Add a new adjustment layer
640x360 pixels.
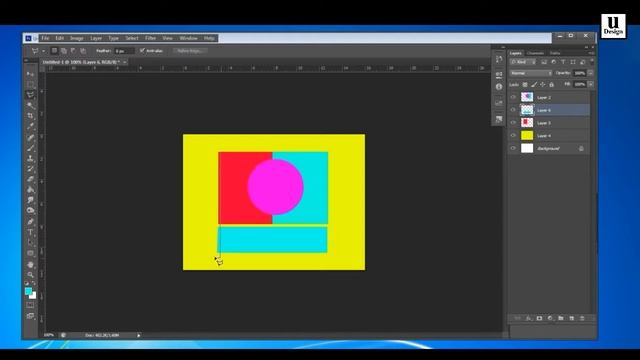point(550,318)
